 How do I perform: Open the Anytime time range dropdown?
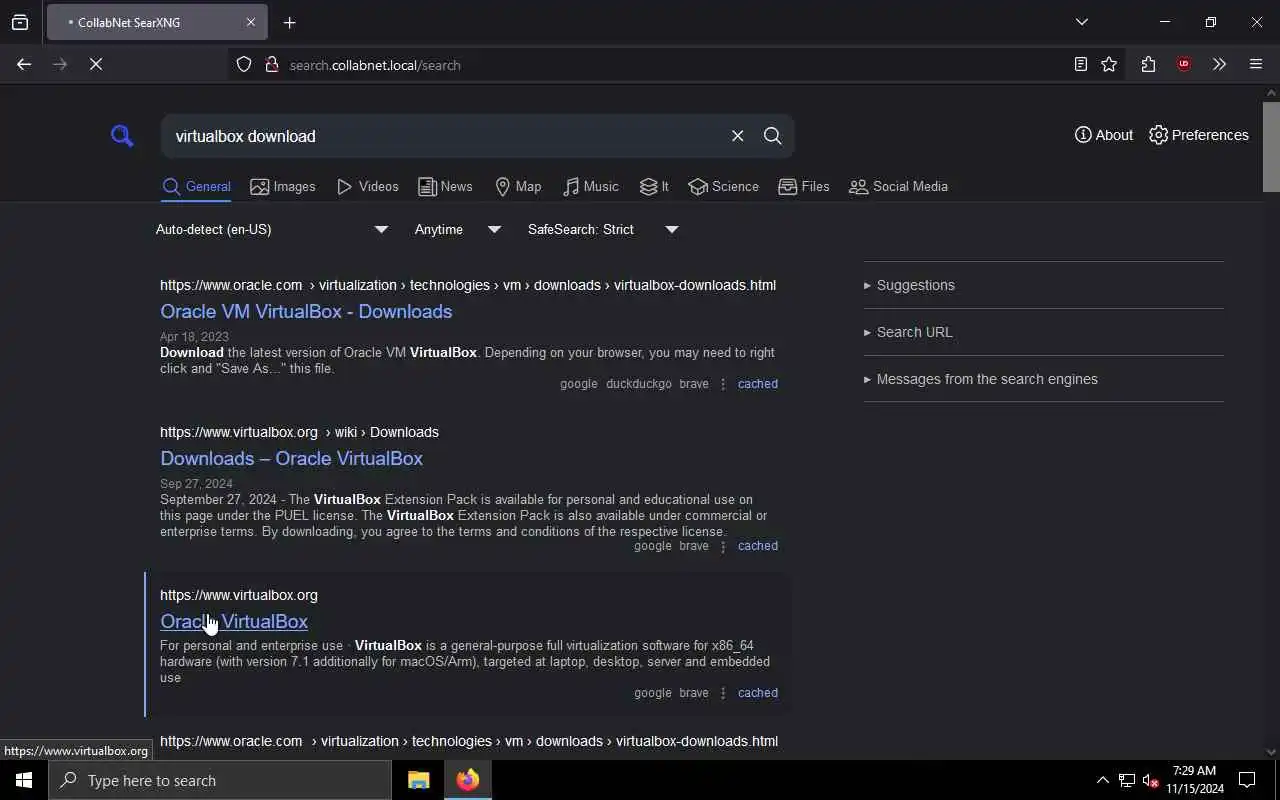click(458, 230)
